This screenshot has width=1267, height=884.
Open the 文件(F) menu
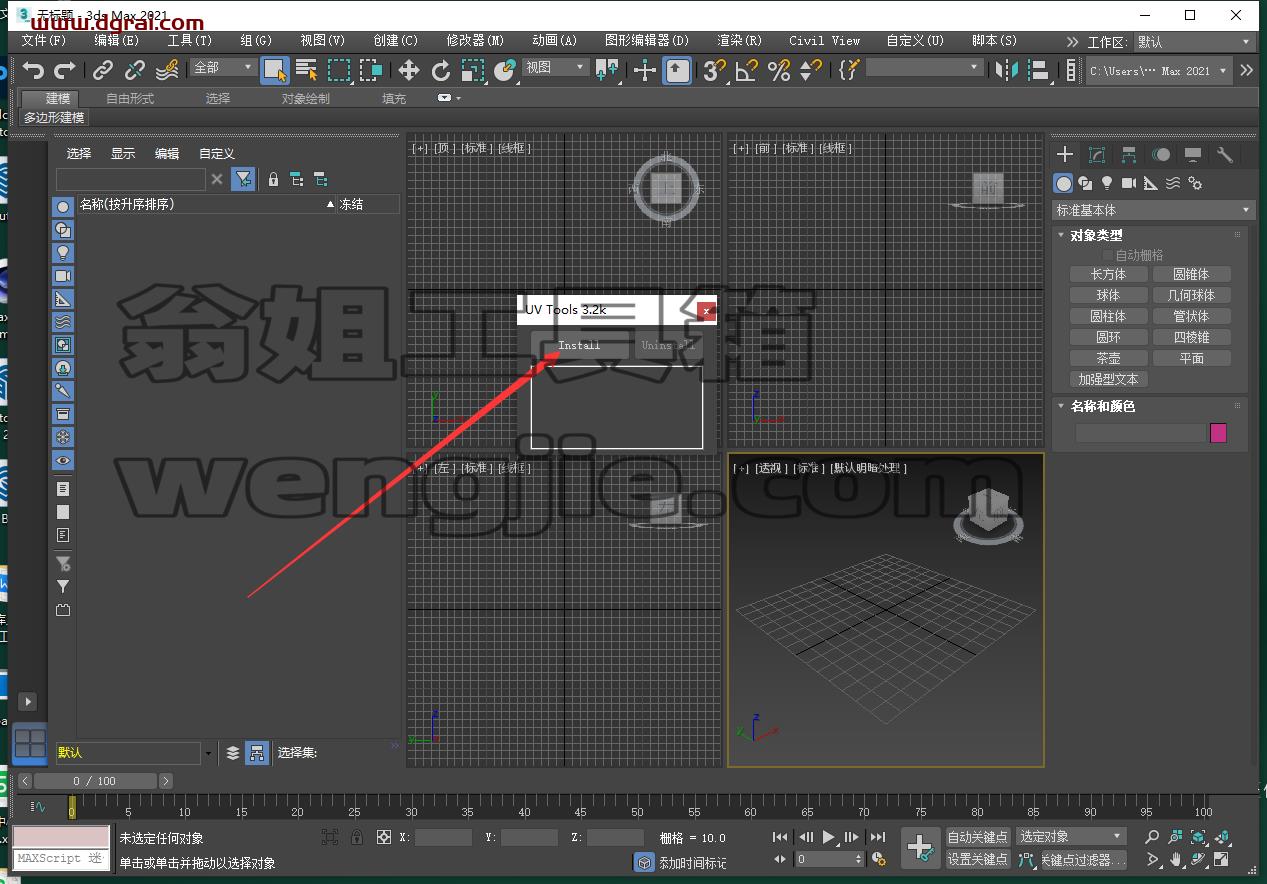[44, 41]
